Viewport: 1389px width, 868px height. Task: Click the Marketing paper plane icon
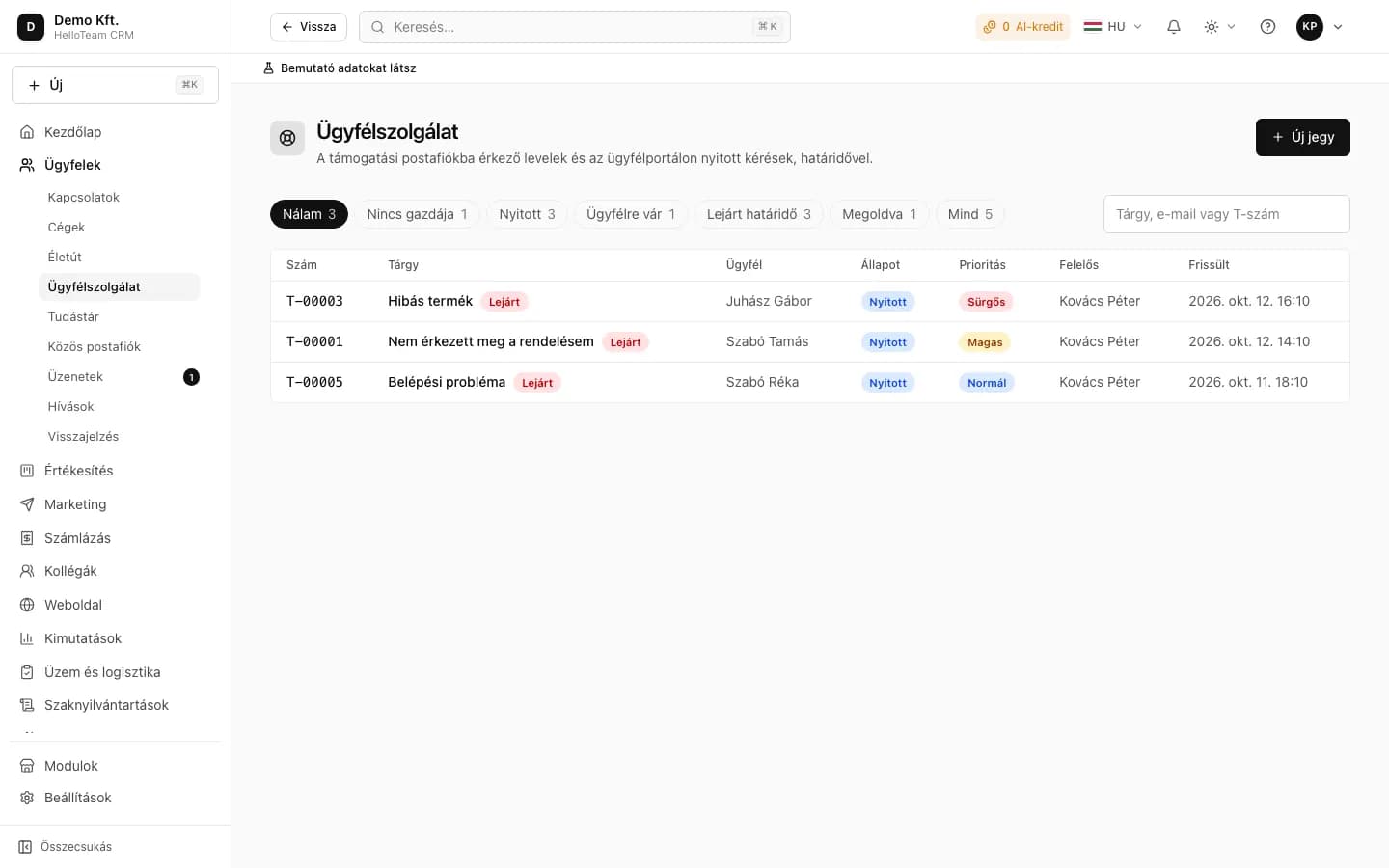click(x=27, y=504)
